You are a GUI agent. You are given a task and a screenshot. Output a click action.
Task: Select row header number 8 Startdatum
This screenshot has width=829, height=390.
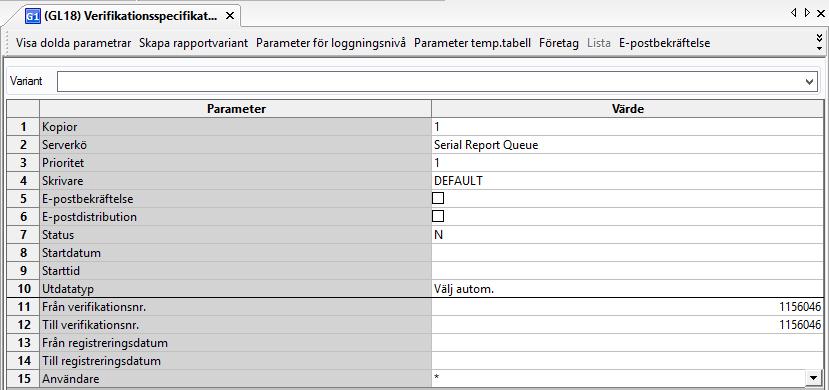coord(23,253)
